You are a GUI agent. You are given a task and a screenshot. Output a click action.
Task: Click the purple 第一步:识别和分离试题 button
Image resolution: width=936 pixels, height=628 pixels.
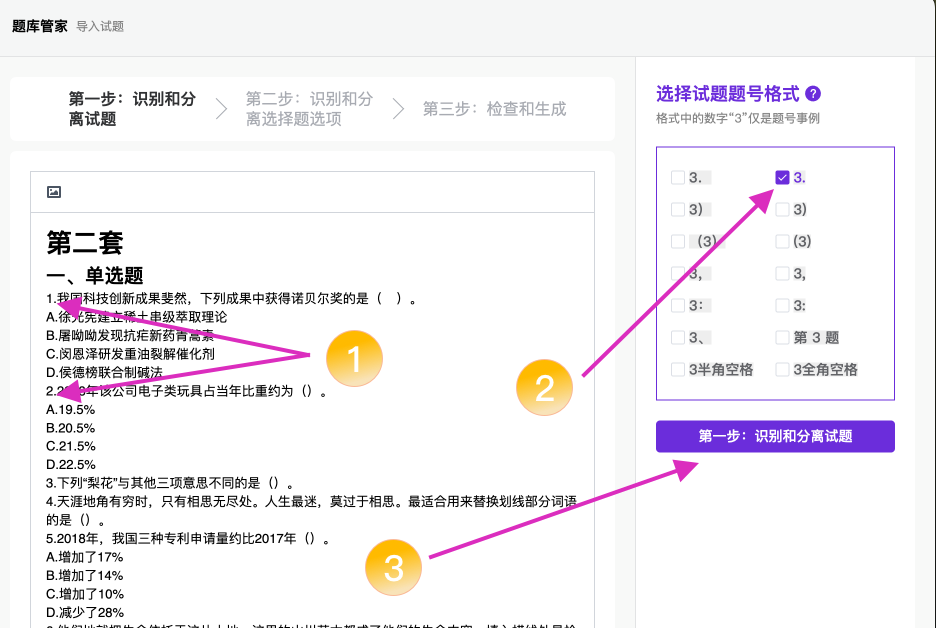click(x=775, y=436)
